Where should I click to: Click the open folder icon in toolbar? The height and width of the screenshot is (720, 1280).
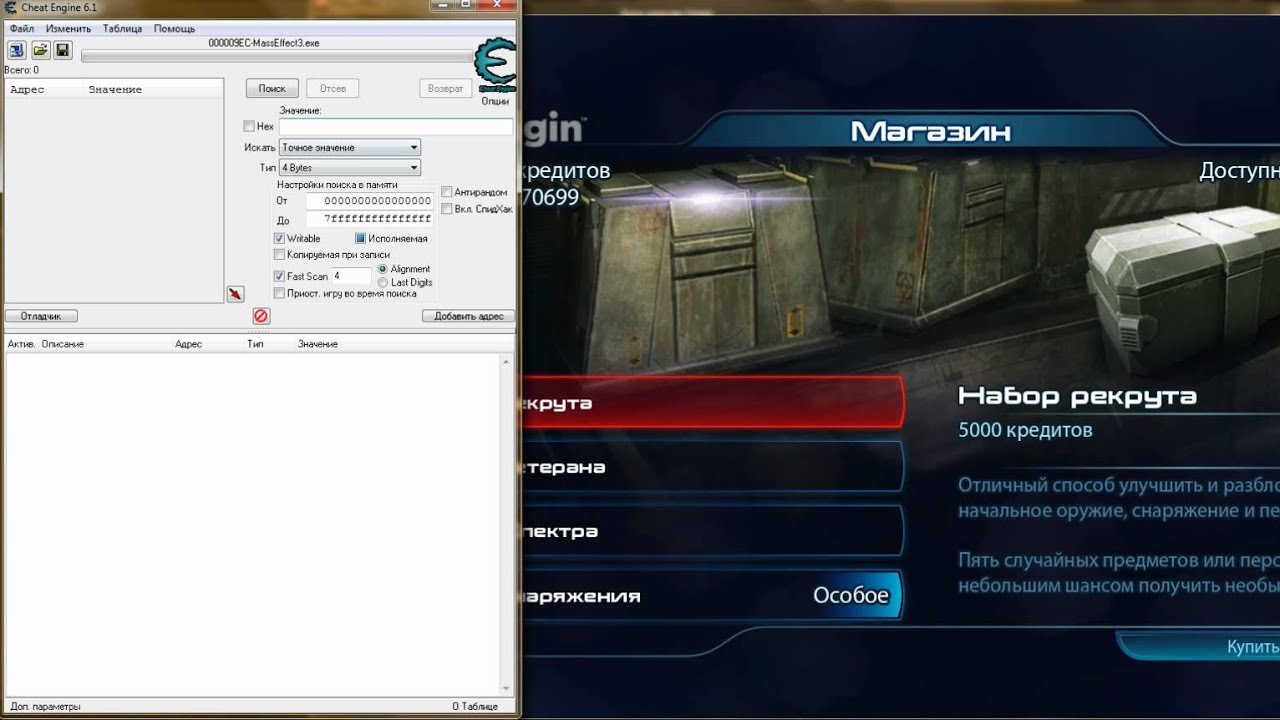point(40,50)
